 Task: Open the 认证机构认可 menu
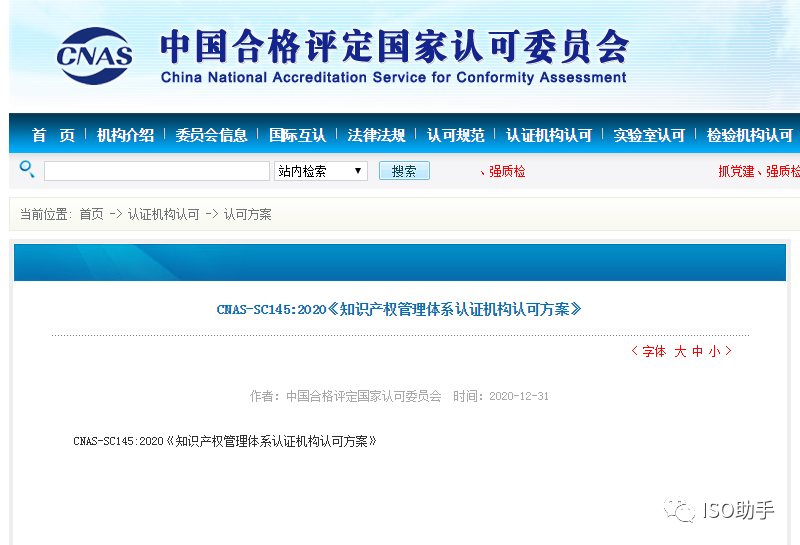pos(549,135)
